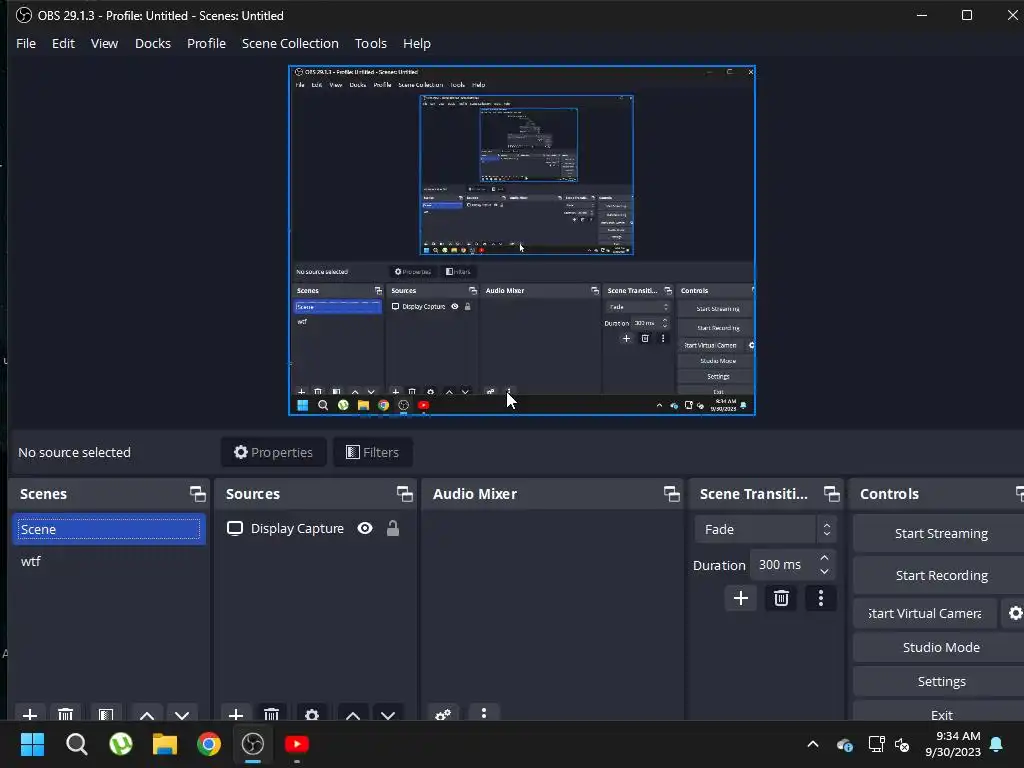Click Start Streaming
This screenshot has height=768, width=1024.
coord(940,534)
